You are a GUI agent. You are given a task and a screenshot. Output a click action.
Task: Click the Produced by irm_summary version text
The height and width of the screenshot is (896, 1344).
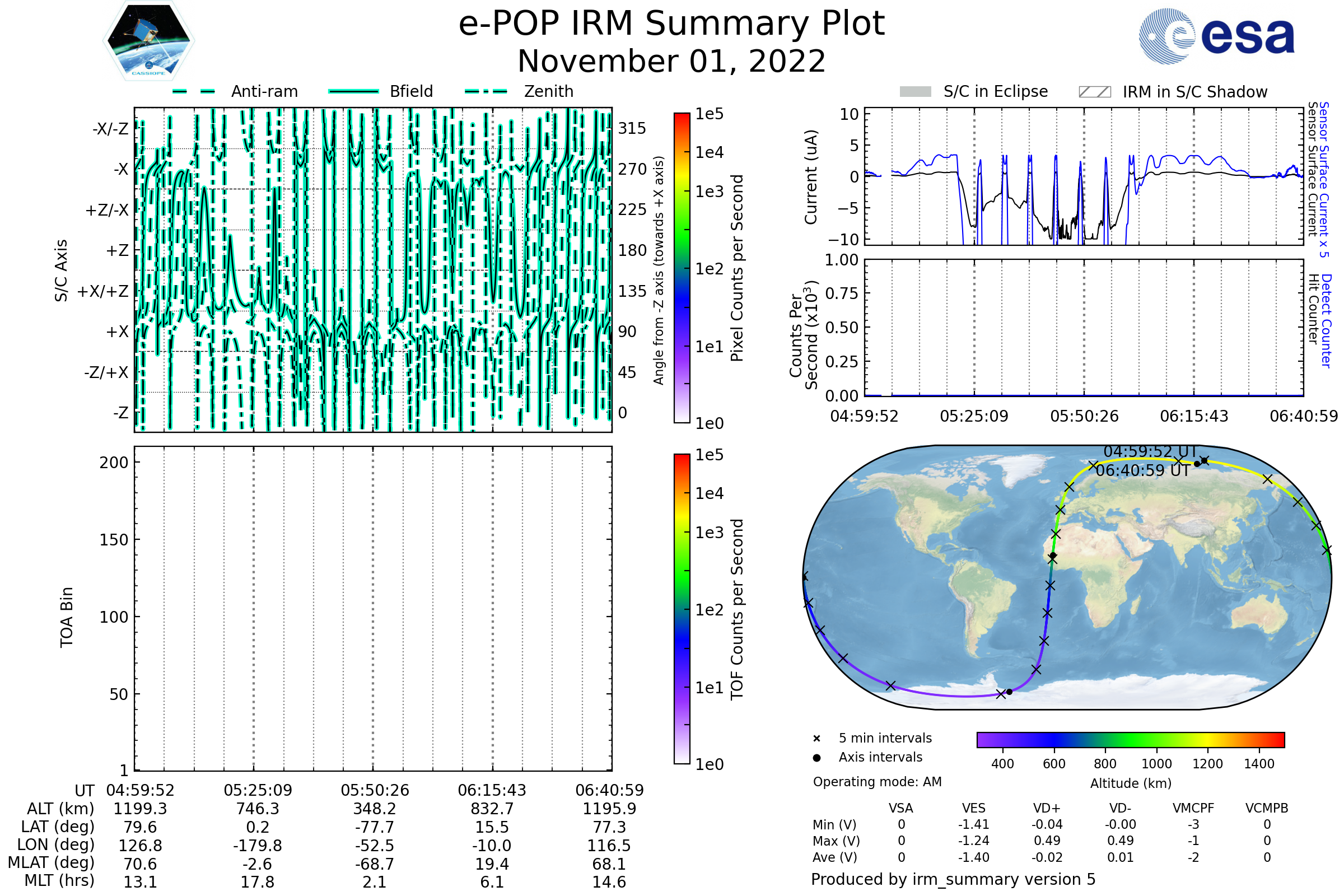[x=953, y=879]
